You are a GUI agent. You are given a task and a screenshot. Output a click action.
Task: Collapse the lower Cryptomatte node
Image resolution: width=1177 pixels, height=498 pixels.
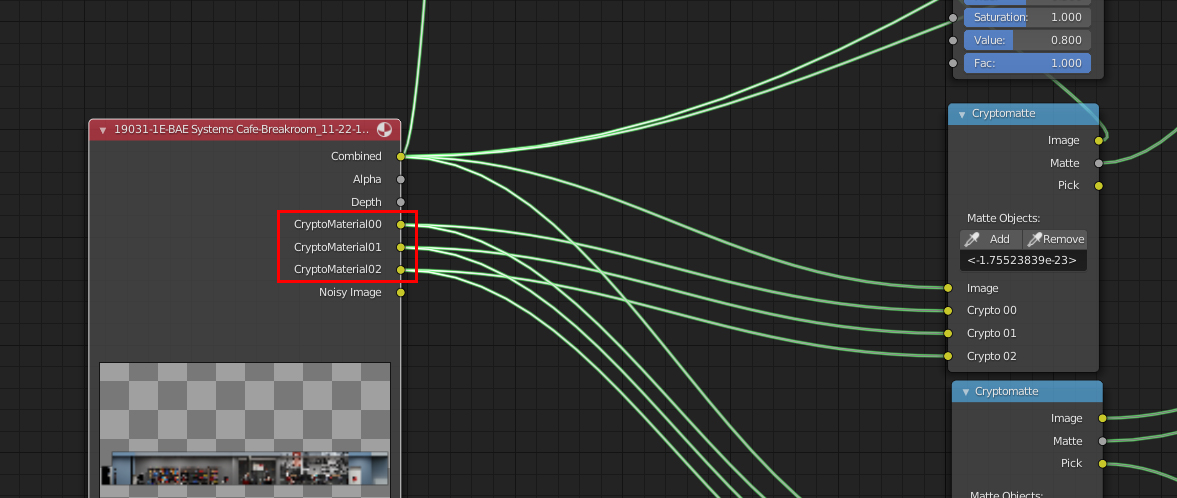pyautogui.click(x=965, y=391)
